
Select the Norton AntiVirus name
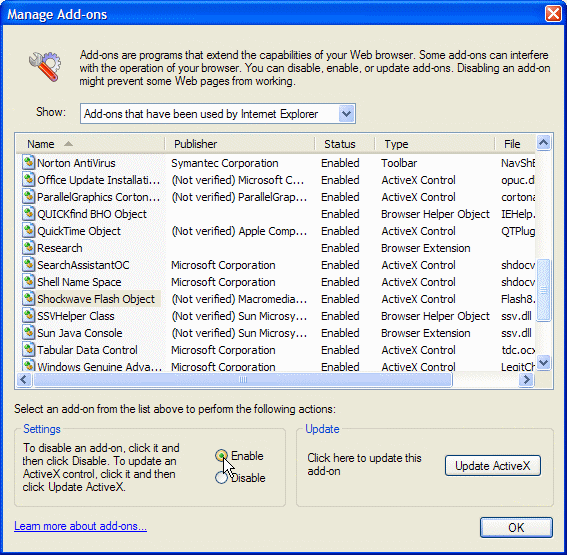tap(76, 163)
